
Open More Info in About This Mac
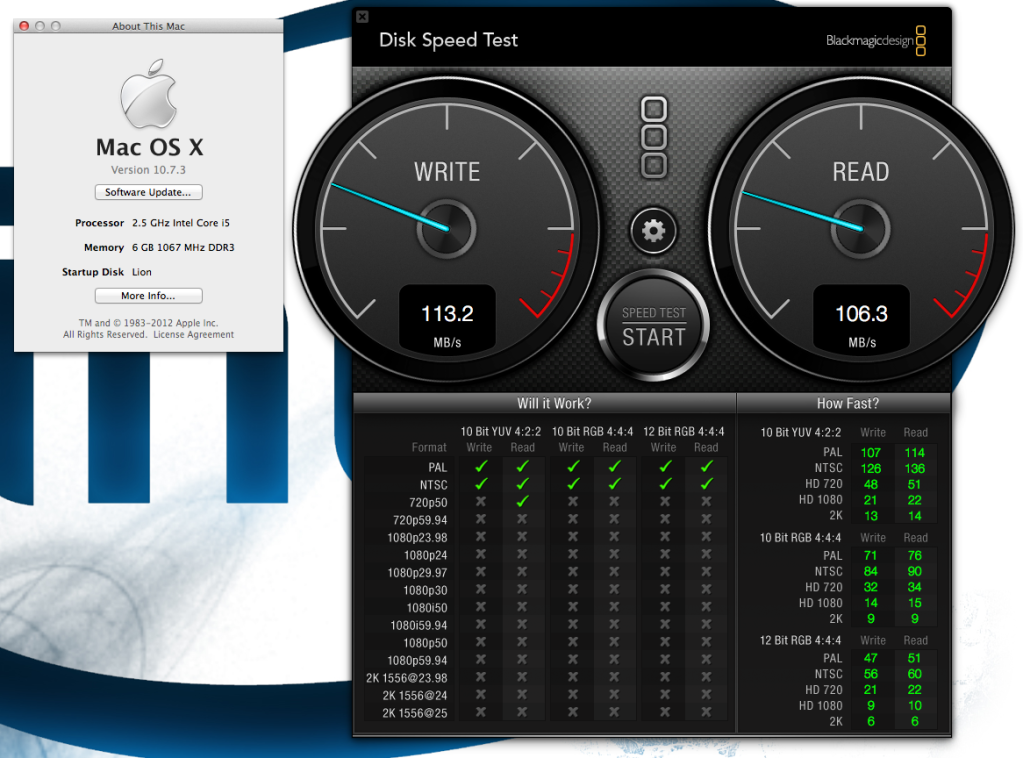tap(148, 296)
